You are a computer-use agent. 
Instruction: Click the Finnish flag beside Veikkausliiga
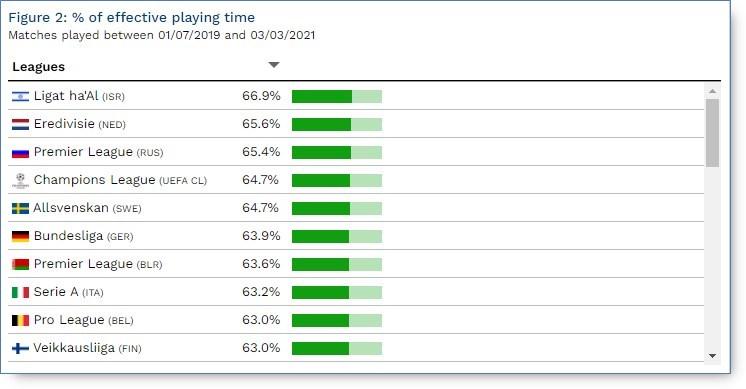pyautogui.click(x=20, y=349)
